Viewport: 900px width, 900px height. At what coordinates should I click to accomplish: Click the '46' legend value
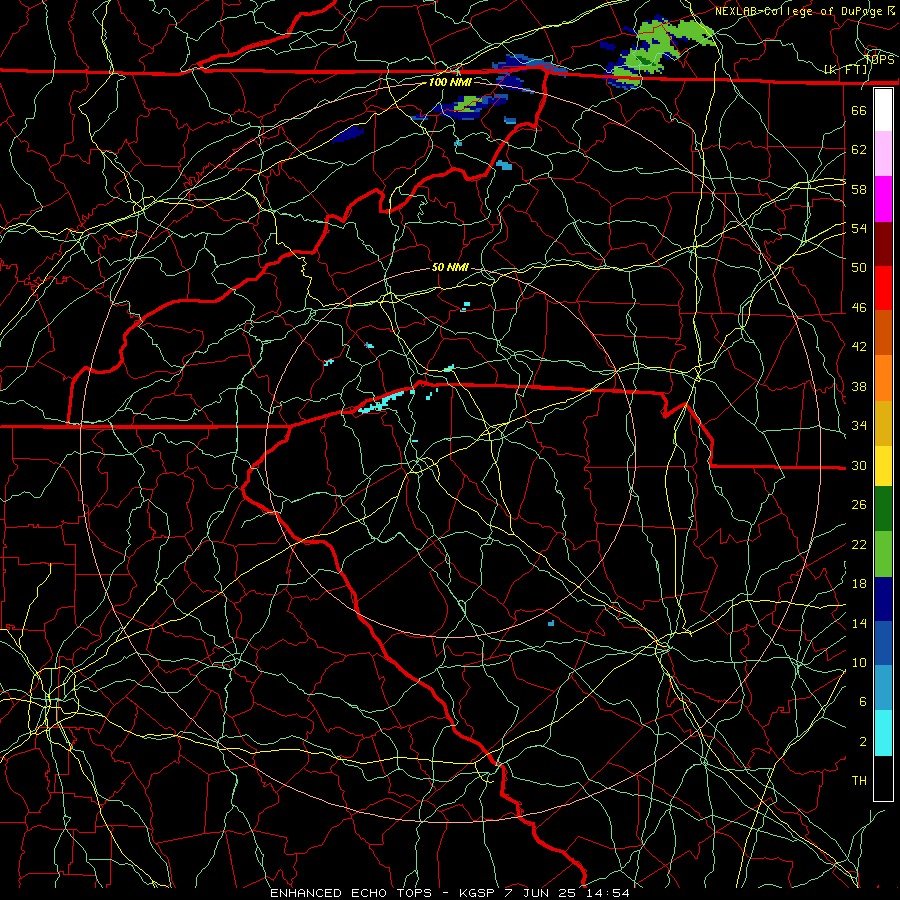coord(859,308)
